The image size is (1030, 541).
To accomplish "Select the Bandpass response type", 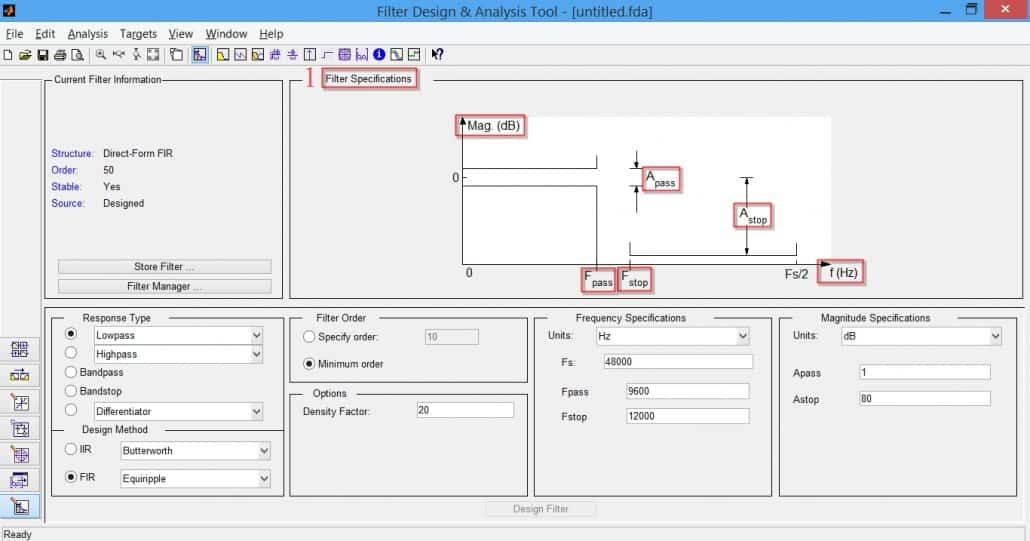I will [x=71, y=372].
